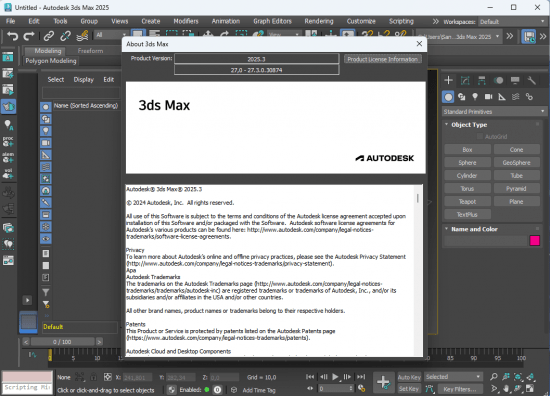Play animation in playback controls
The image size is (550, 396).
click(335, 377)
